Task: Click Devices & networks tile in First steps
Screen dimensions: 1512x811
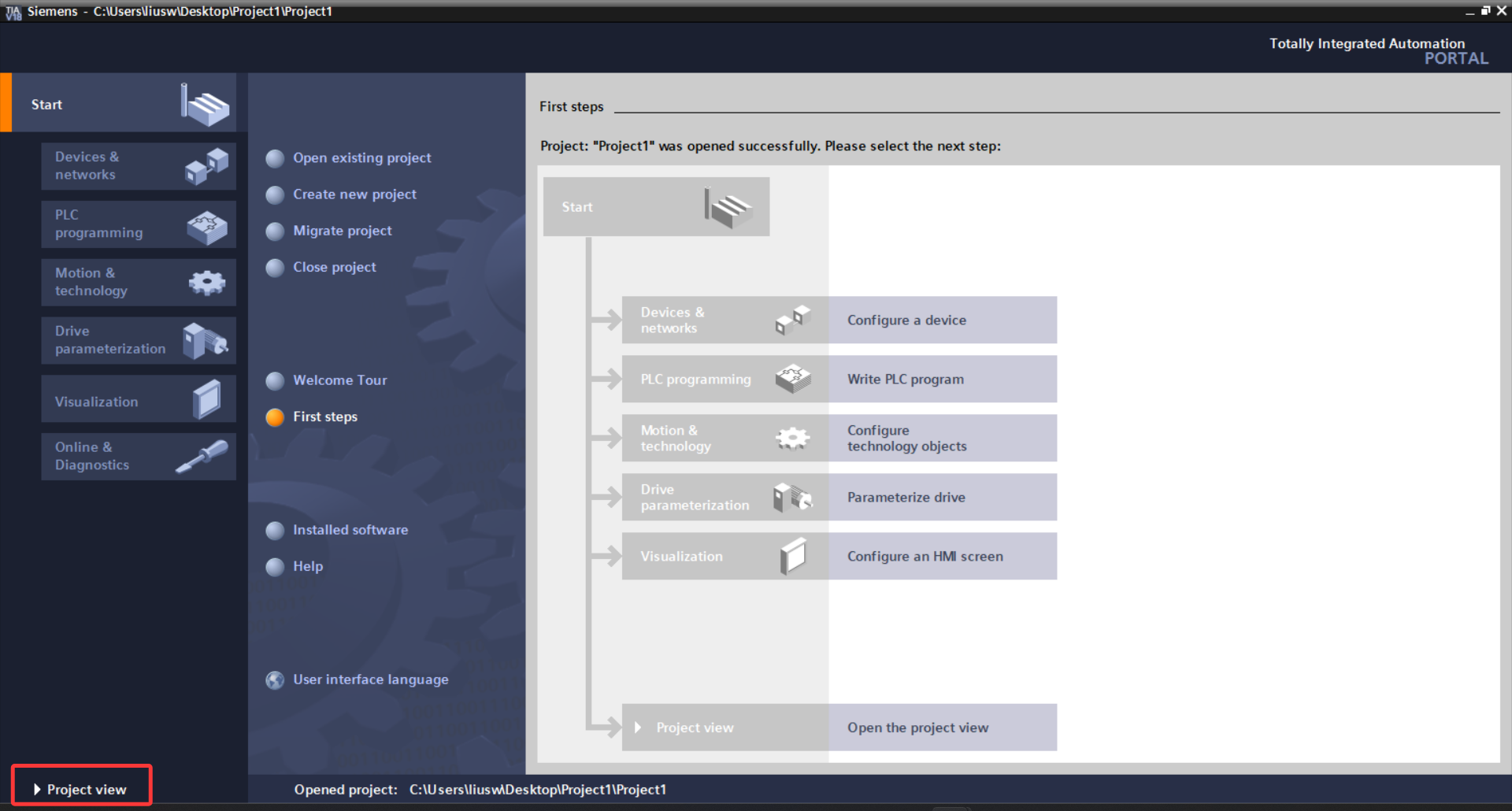Action: click(x=724, y=320)
